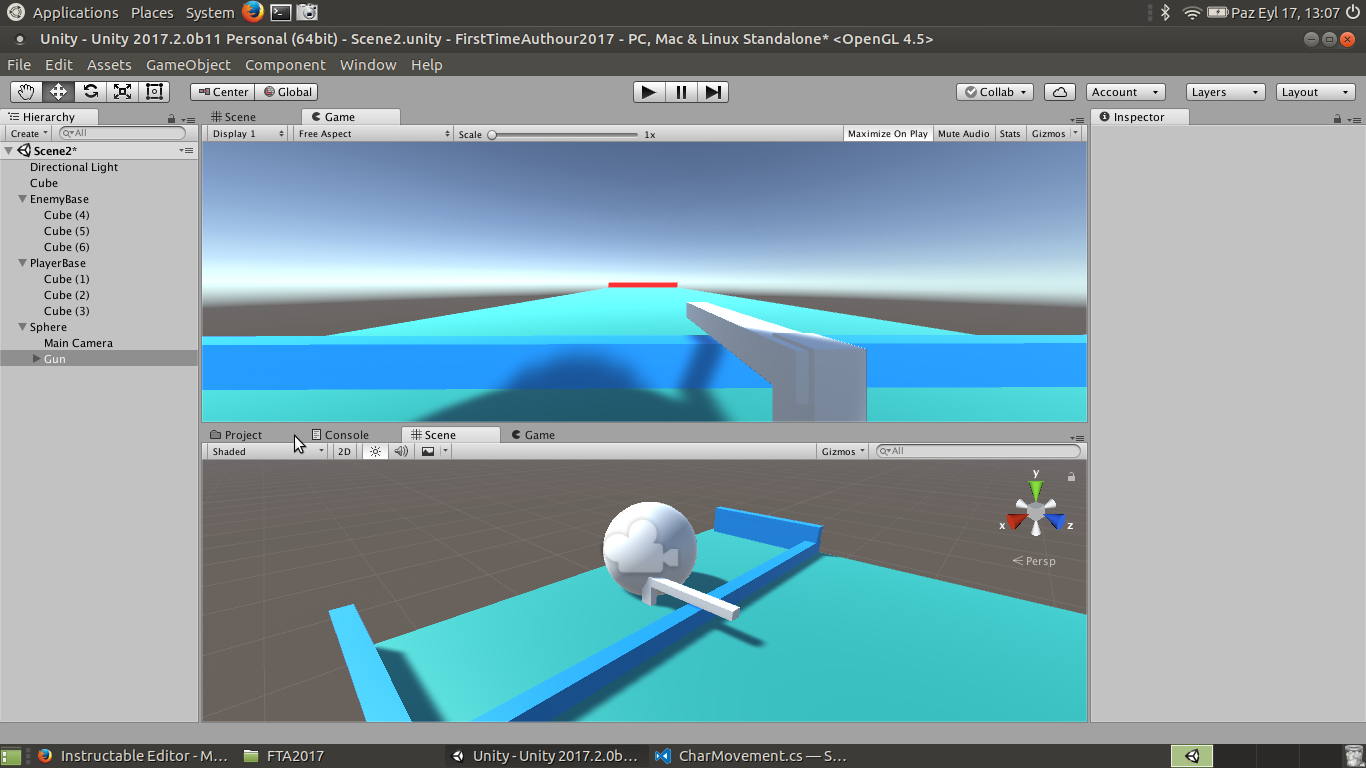1366x768 pixels.
Task: Toggle 2D scene mode
Action: click(344, 451)
